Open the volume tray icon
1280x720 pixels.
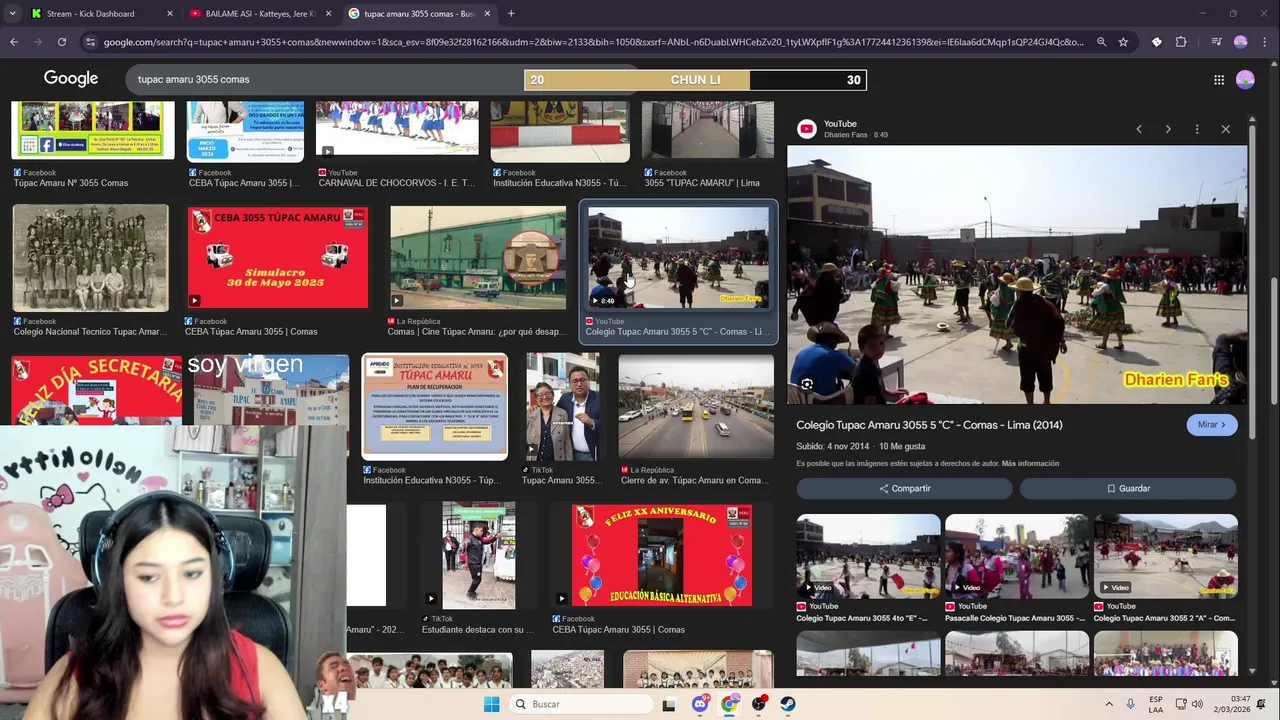click(x=1197, y=704)
